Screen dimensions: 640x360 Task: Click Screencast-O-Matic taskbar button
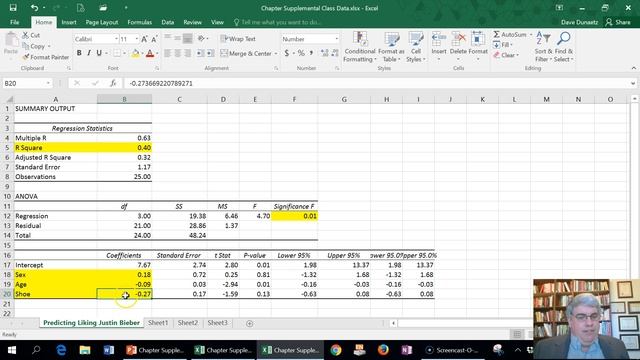[x=452, y=350]
